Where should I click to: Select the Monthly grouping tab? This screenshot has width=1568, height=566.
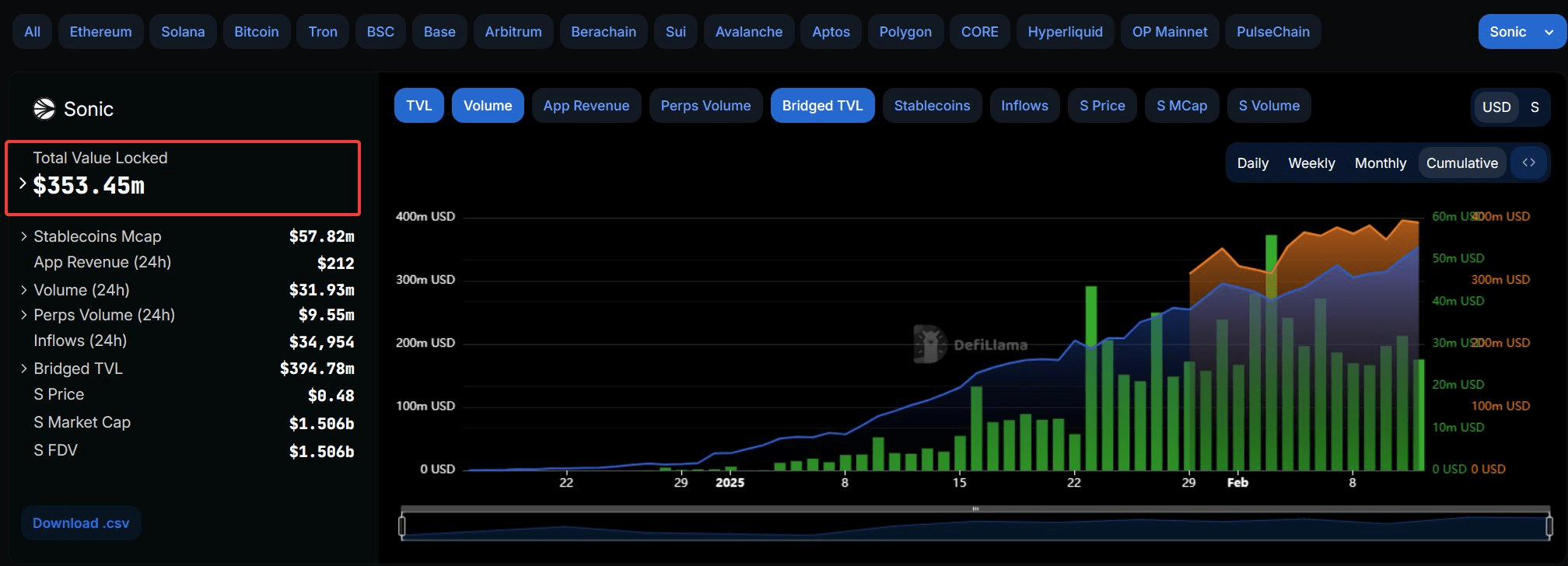1381,163
